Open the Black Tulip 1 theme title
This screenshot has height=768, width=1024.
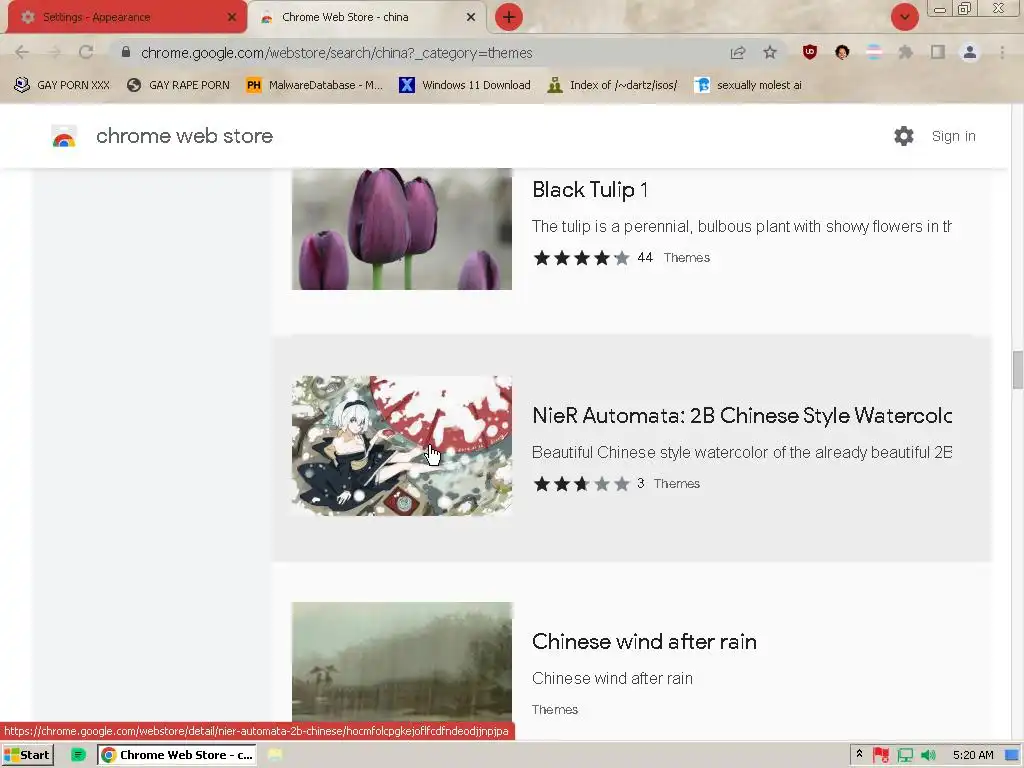coord(590,189)
